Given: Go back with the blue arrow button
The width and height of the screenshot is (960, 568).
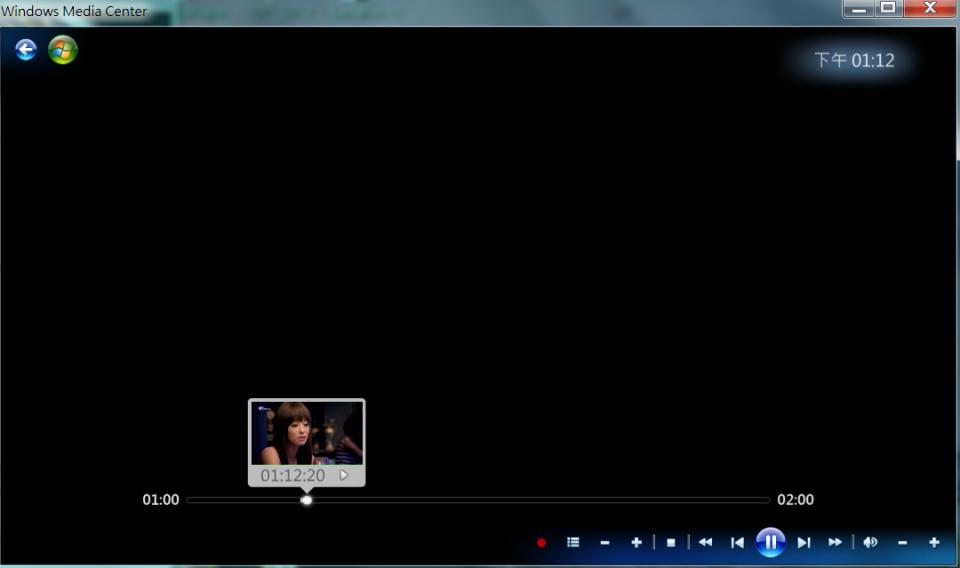Looking at the screenshot, I should click(26, 50).
